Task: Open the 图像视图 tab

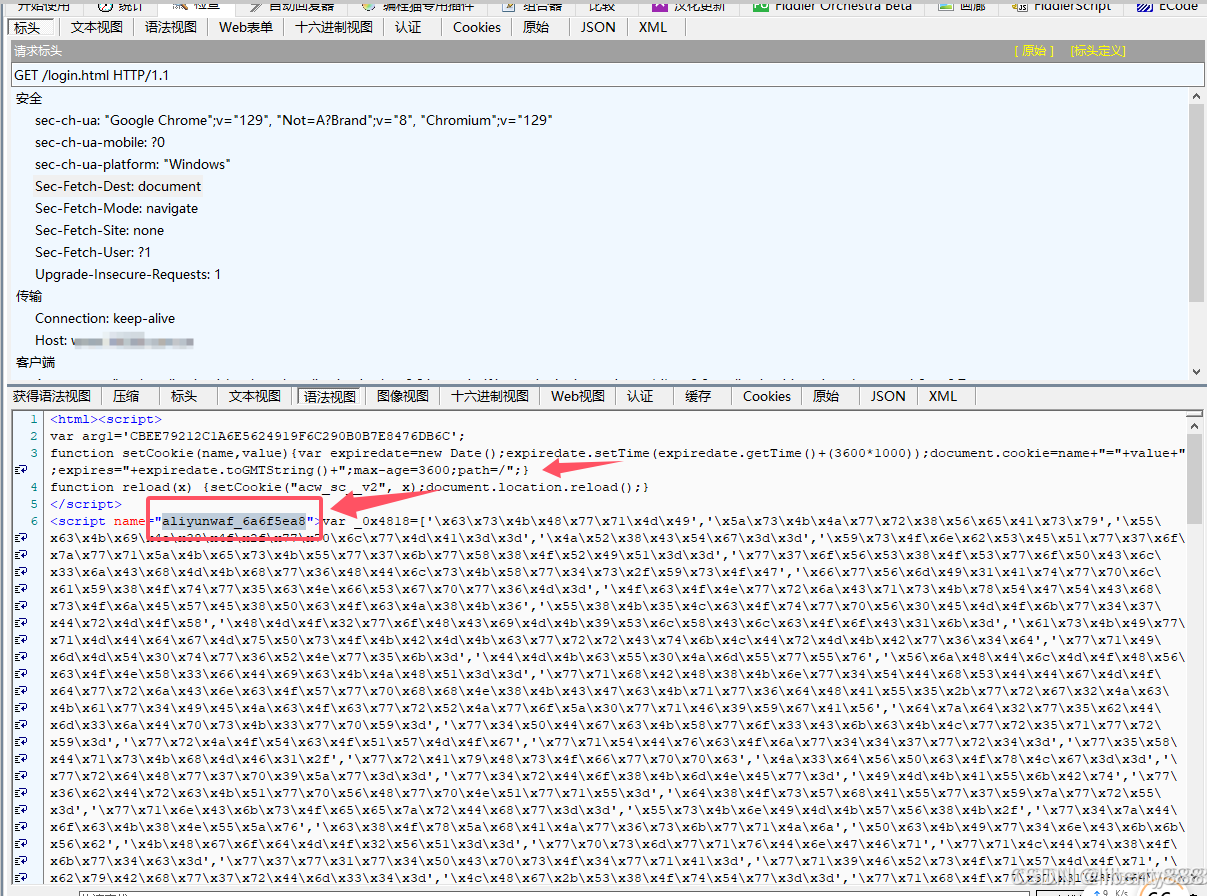Action: 403,396
